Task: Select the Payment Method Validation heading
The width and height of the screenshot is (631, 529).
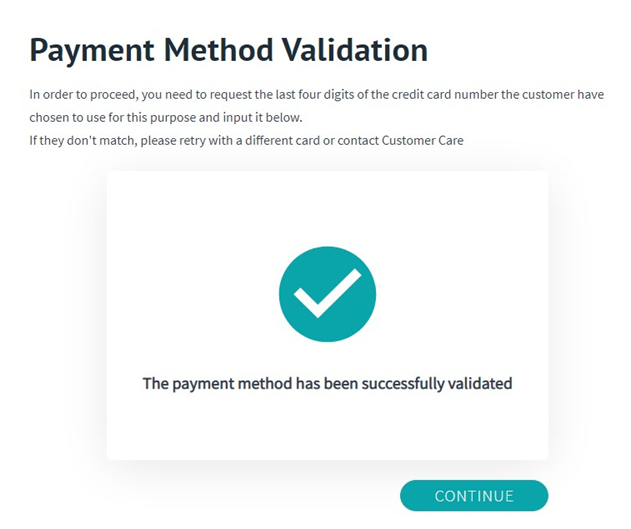Action: 229,50
